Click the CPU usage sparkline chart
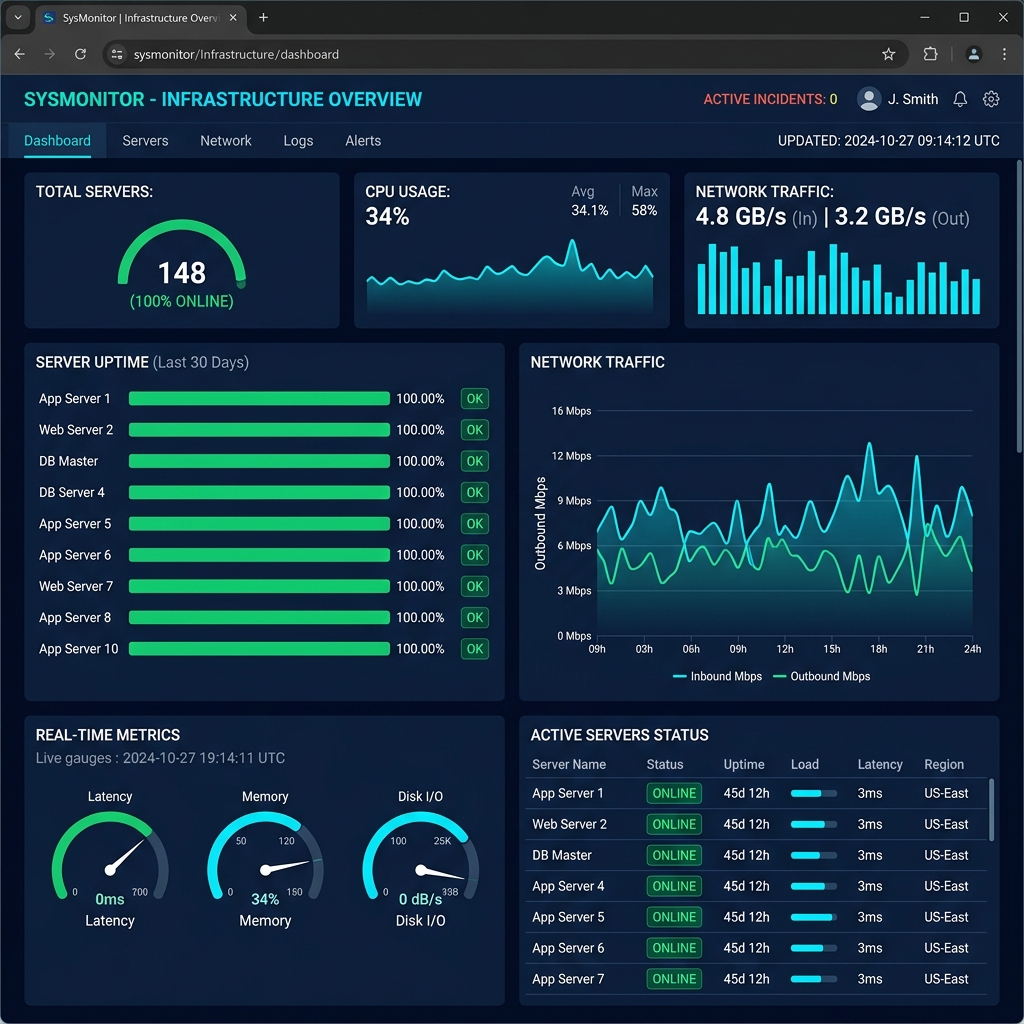 click(510, 278)
